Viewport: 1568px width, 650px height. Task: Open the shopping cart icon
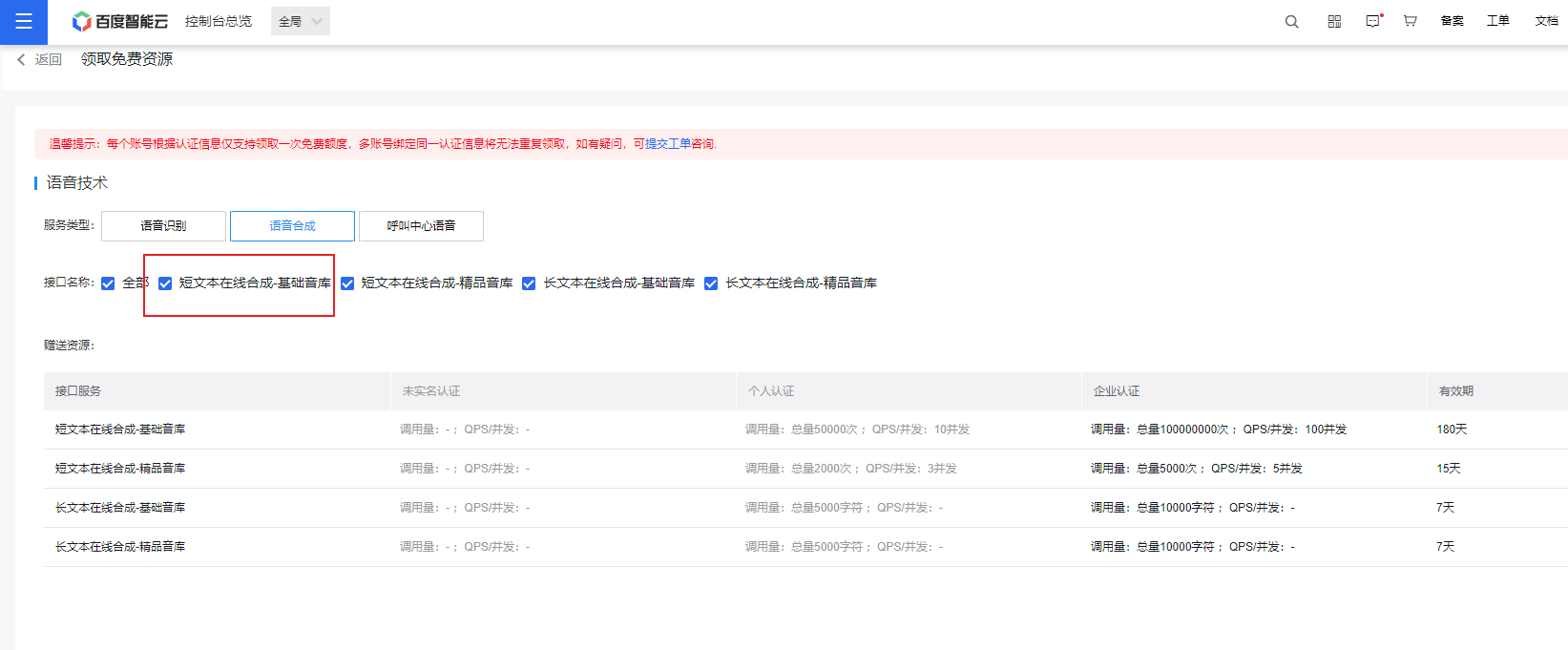pyautogui.click(x=1410, y=21)
